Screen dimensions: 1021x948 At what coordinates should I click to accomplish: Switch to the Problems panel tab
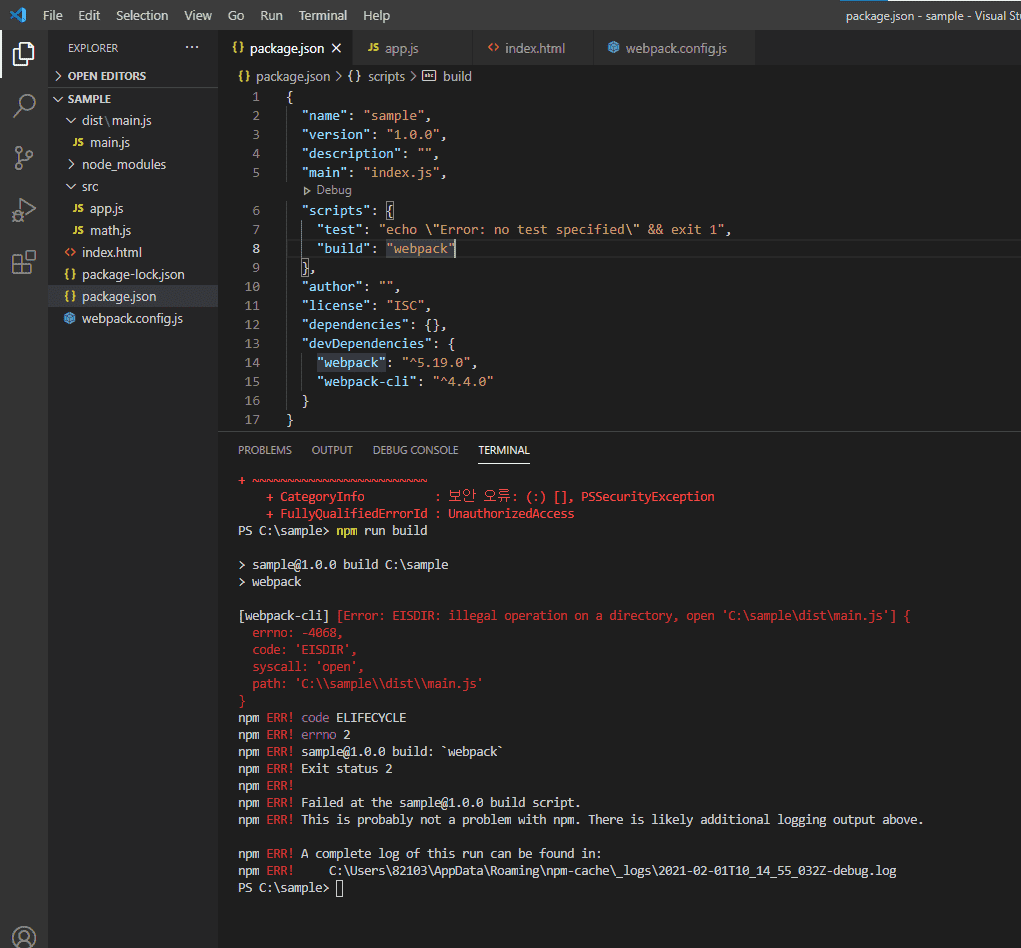tap(265, 450)
